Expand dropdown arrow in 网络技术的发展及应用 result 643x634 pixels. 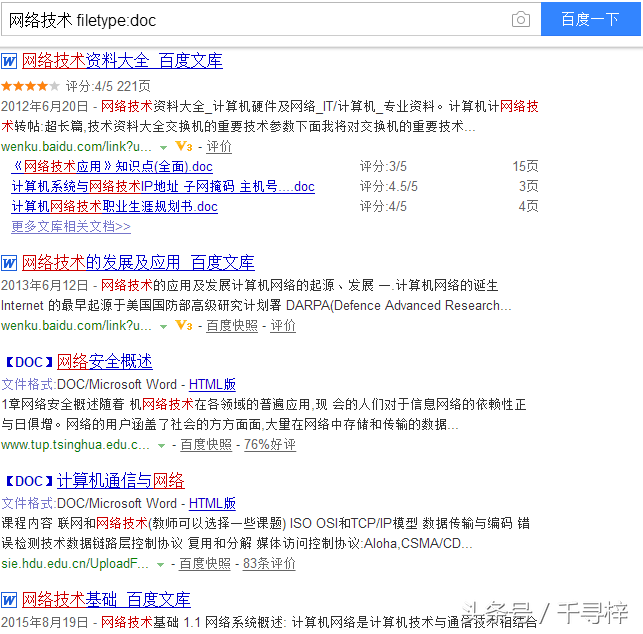163,326
